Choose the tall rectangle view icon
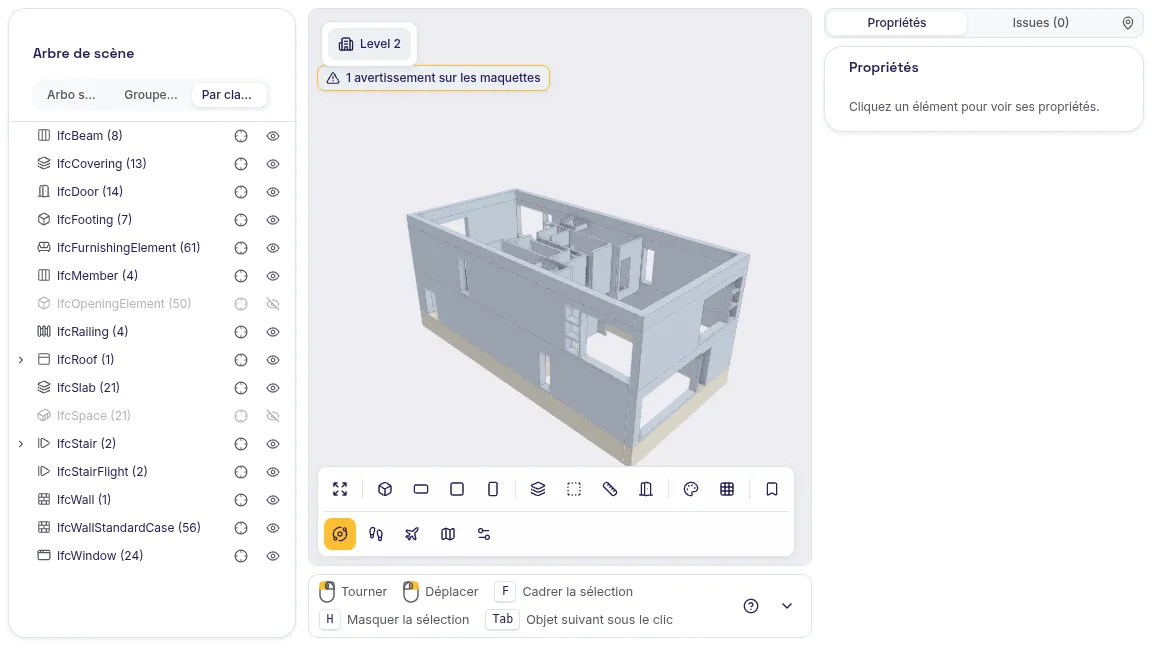 pyautogui.click(x=493, y=489)
